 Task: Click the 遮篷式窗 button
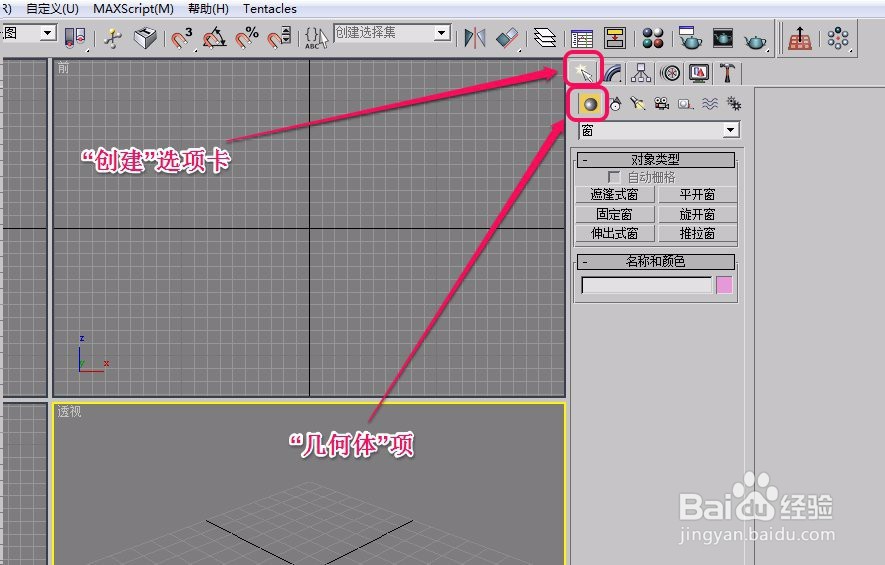pos(614,195)
